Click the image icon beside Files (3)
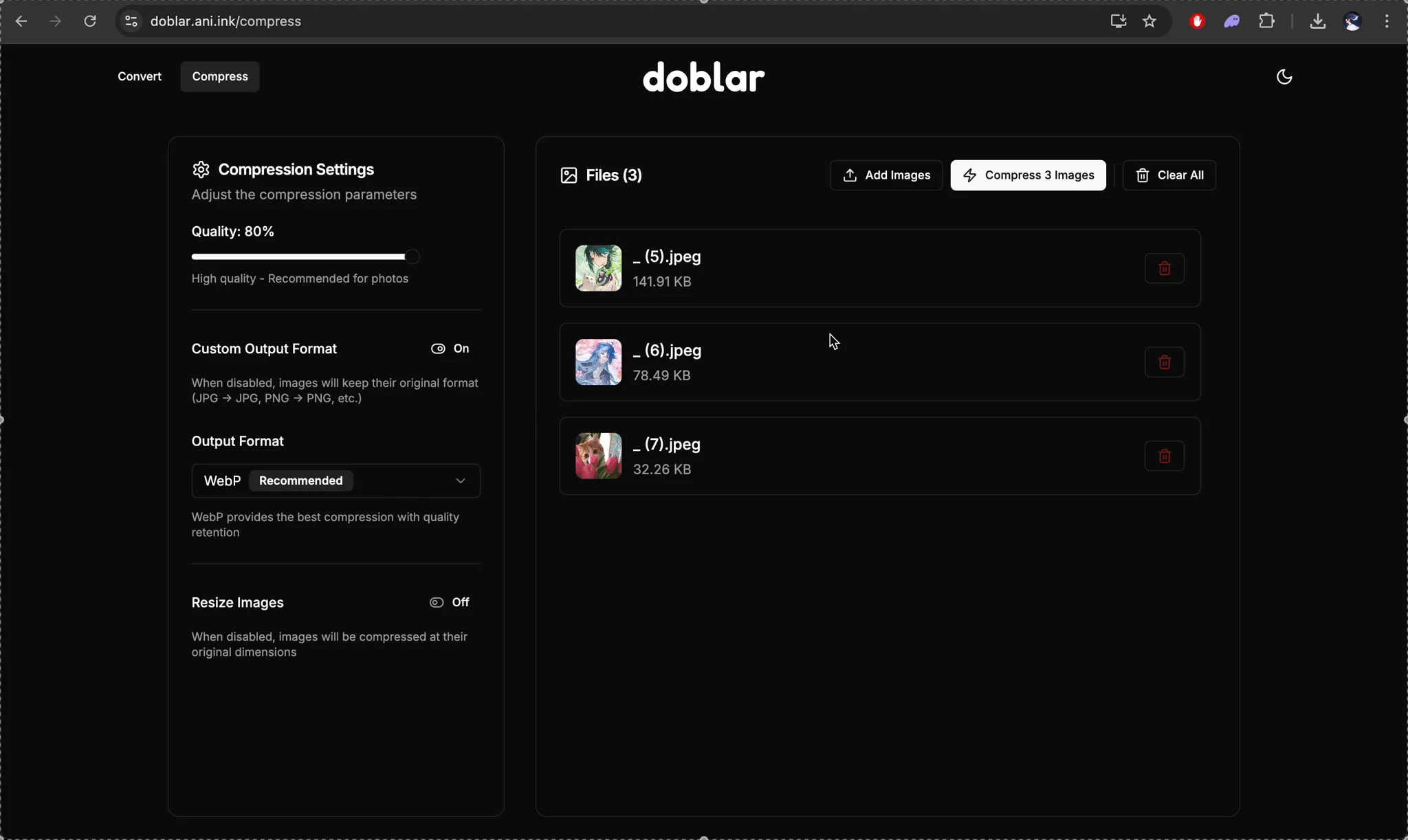1408x840 pixels. 568,175
